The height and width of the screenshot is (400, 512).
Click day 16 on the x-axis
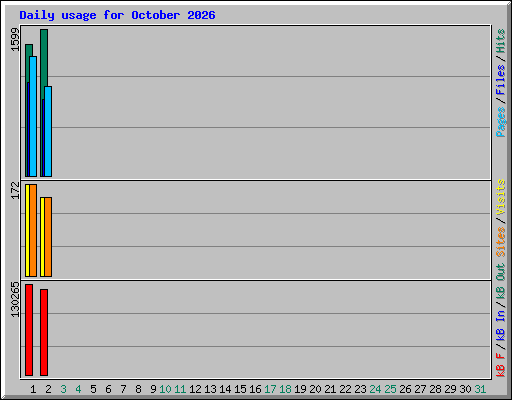coord(255,389)
